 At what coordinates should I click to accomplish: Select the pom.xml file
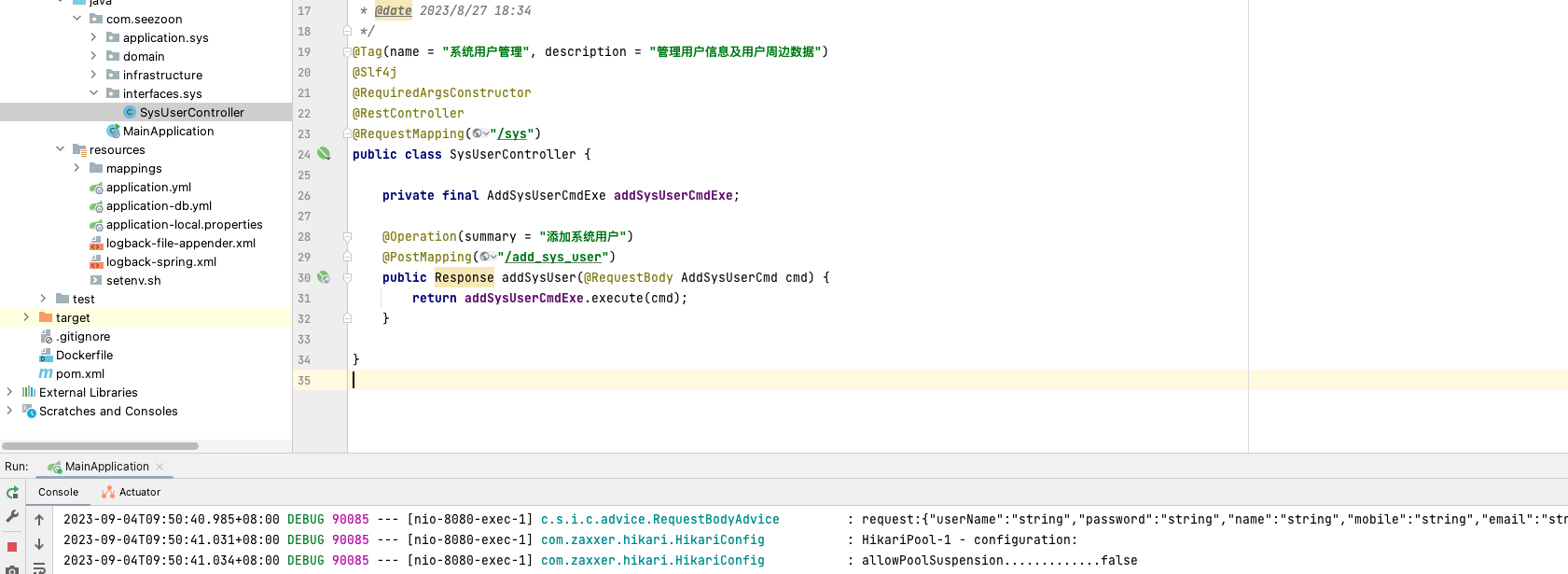[80, 373]
